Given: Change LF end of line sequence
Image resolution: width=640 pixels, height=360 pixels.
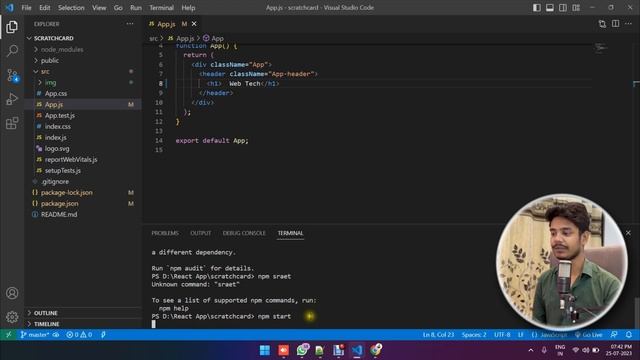Looking at the screenshot, I should pos(521,335).
